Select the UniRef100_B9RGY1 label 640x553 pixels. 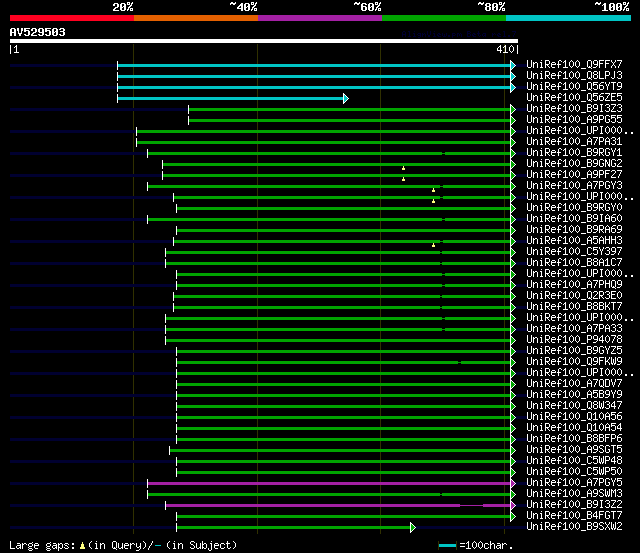tap(574, 152)
